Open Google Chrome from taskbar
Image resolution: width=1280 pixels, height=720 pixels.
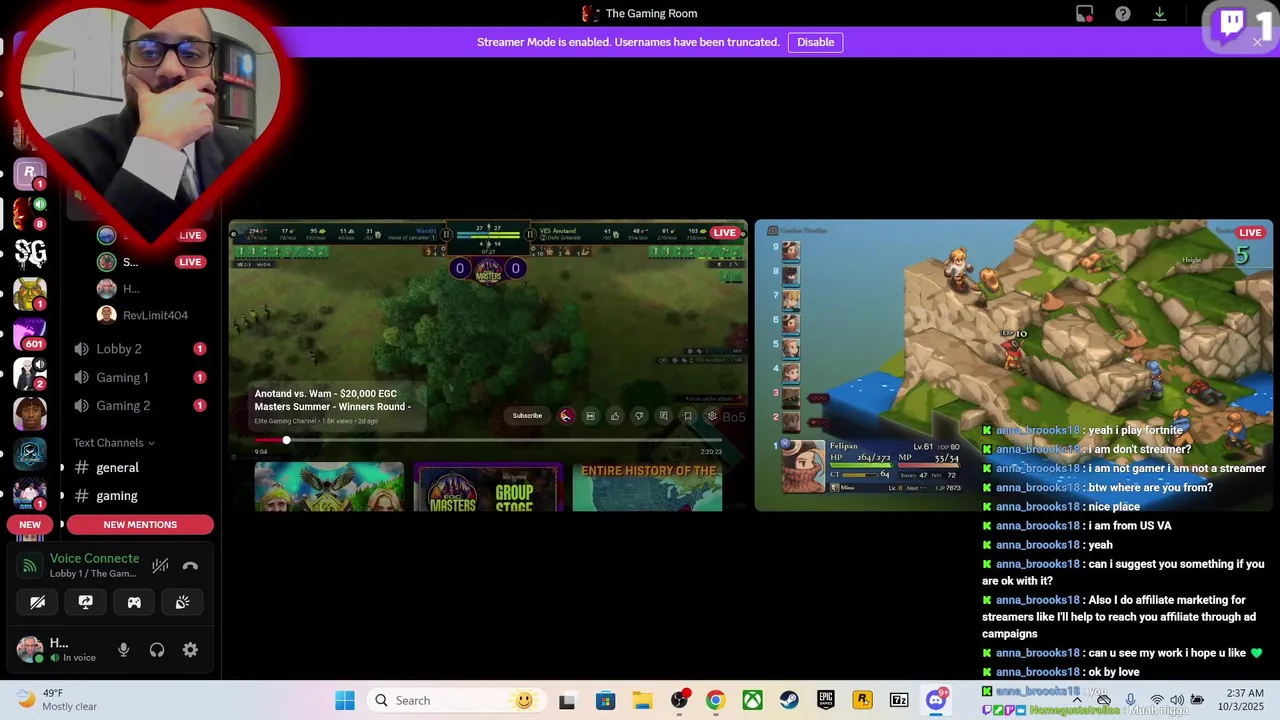[x=715, y=700]
